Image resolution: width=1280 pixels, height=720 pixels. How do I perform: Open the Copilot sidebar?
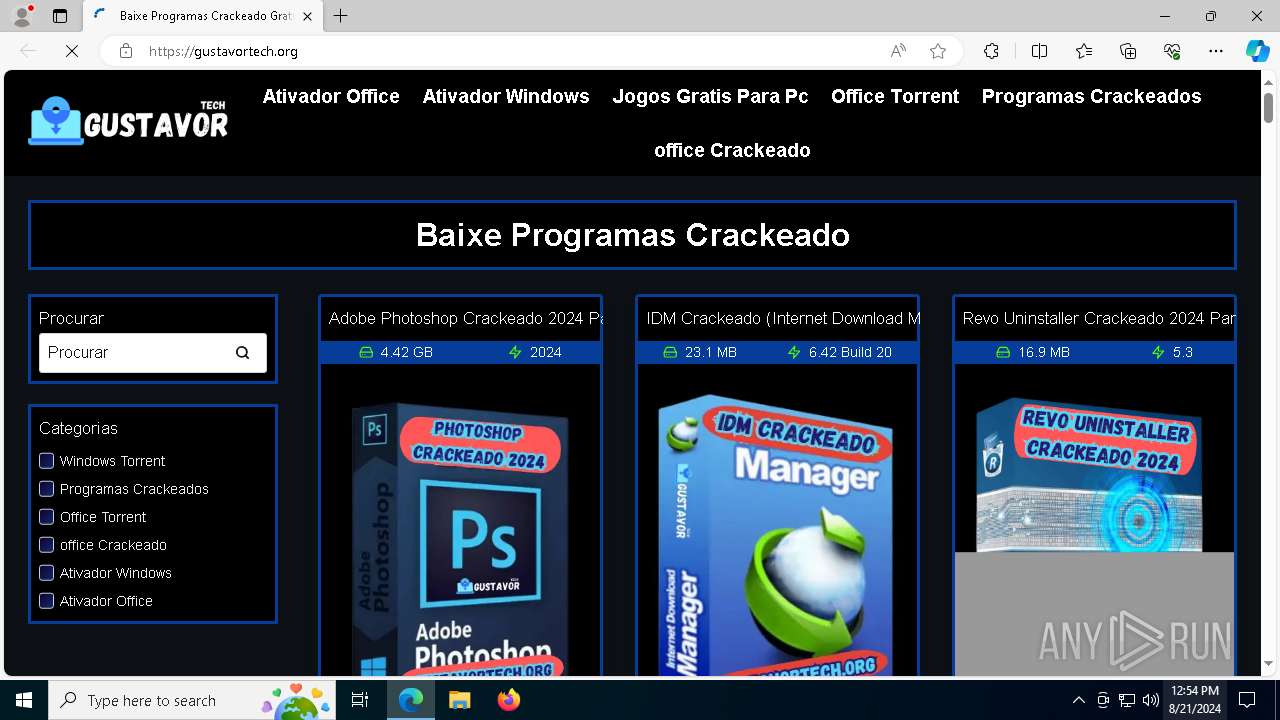coord(1257,51)
